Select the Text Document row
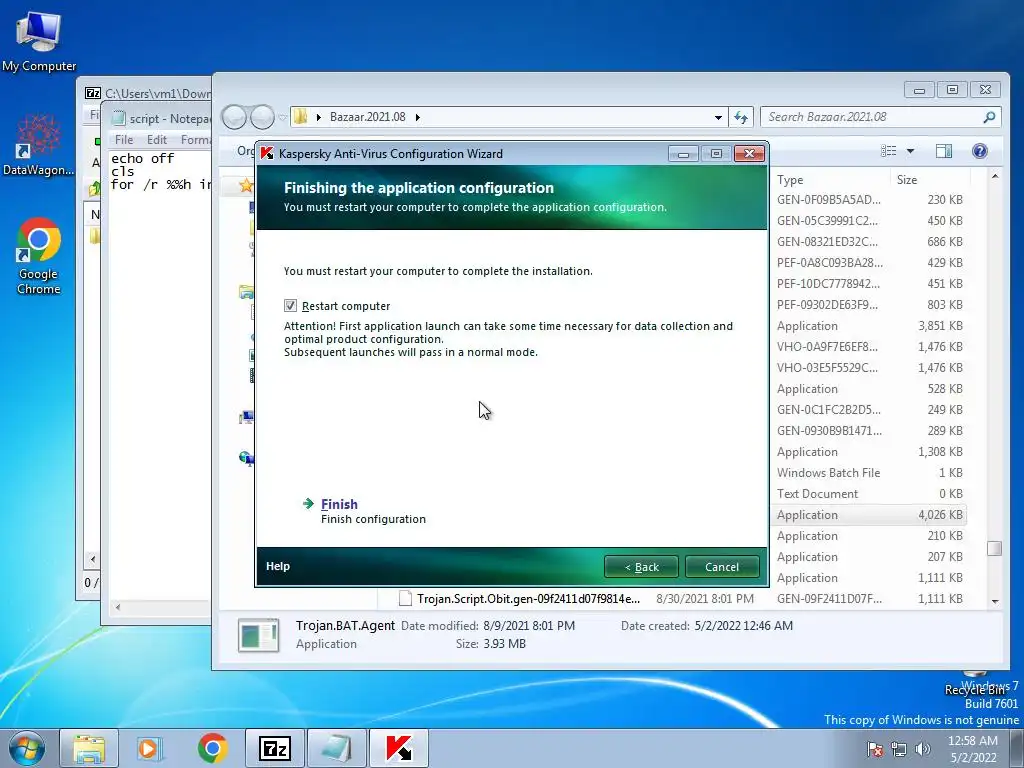Image resolution: width=1024 pixels, height=768 pixels. coord(869,494)
